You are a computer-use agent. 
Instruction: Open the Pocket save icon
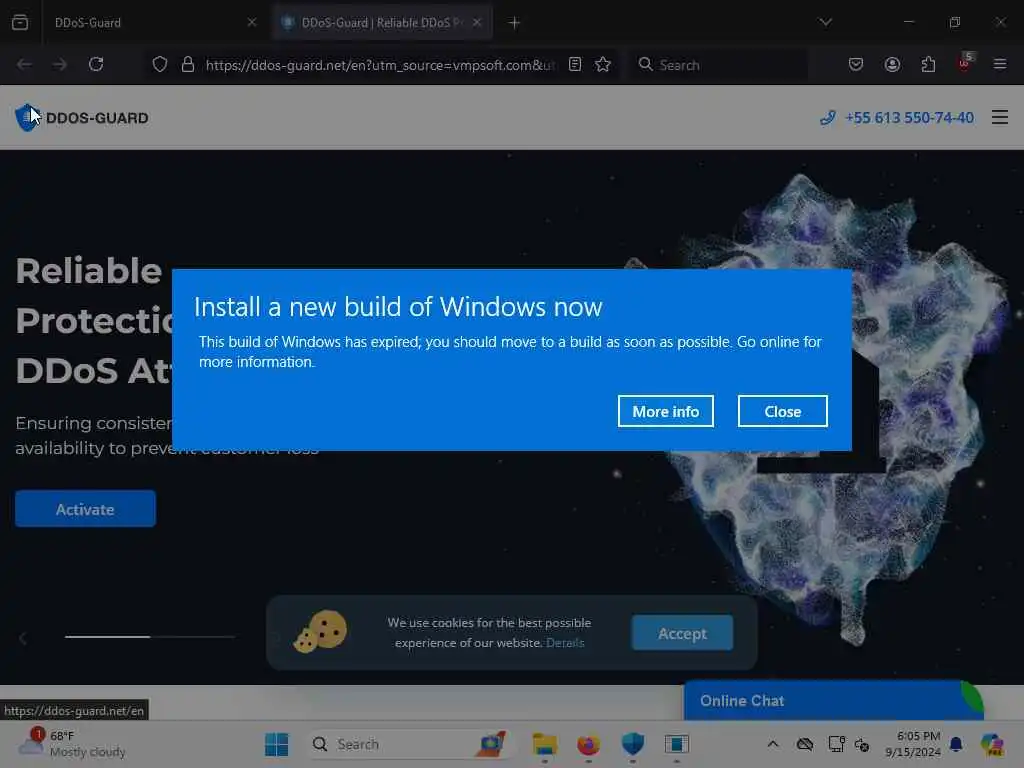(x=856, y=64)
